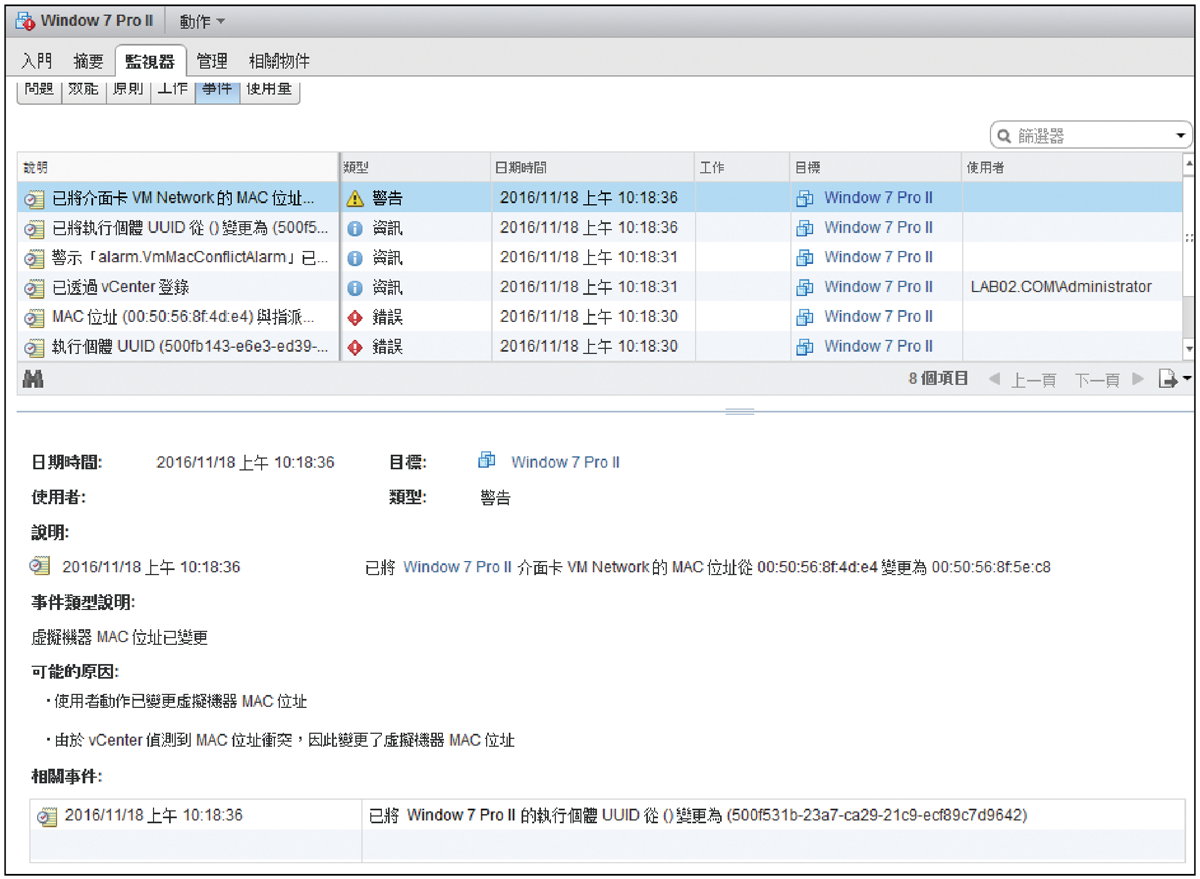Image resolution: width=1200 pixels, height=879 pixels.
Task: Sort by the 說明 column header
Action: [179, 167]
